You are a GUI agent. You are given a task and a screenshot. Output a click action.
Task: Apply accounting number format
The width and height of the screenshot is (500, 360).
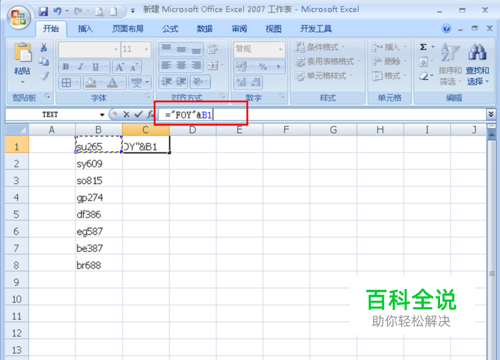click(241, 66)
